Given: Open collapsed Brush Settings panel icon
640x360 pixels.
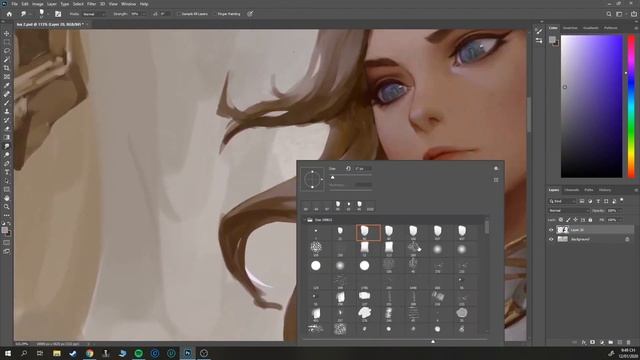Looking at the screenshot, I should coord(539,31).
